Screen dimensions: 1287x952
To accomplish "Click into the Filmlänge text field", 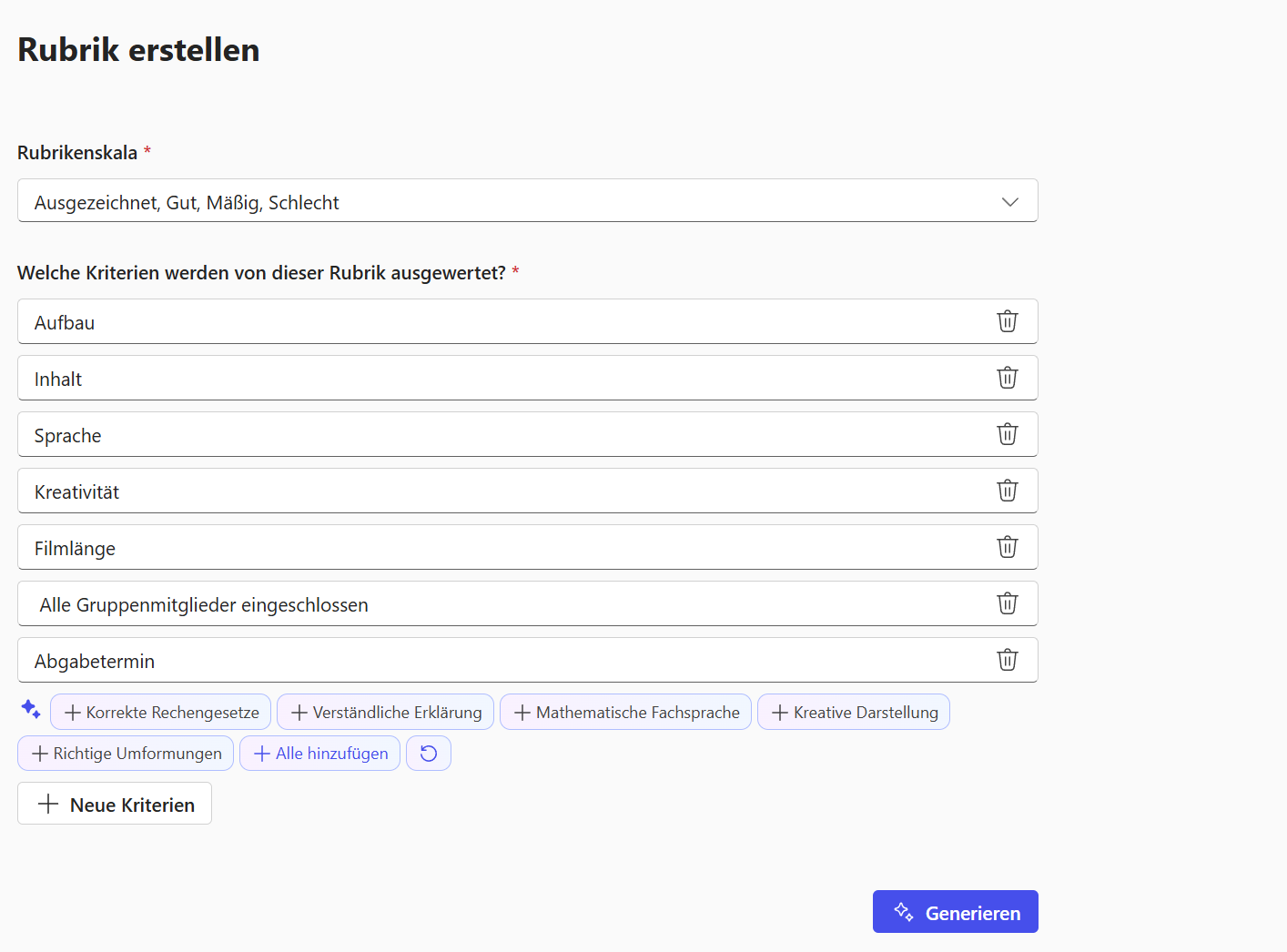I will [x=501, y=548].
